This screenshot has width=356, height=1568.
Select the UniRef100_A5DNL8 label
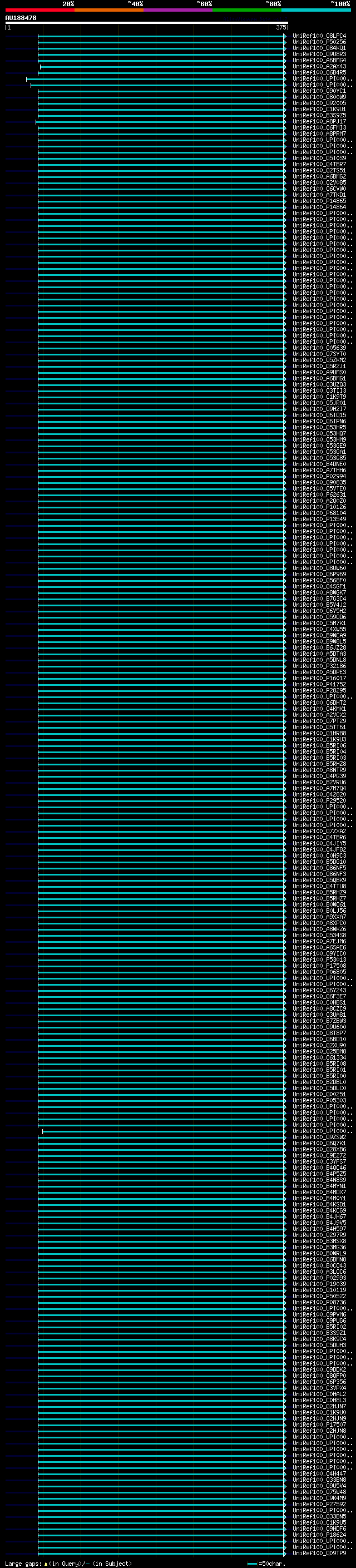319,660
